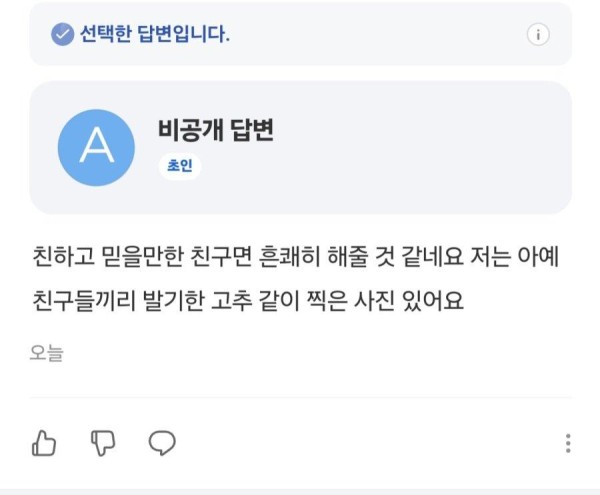Open the three-dot more options menu

tap(568, 443)
